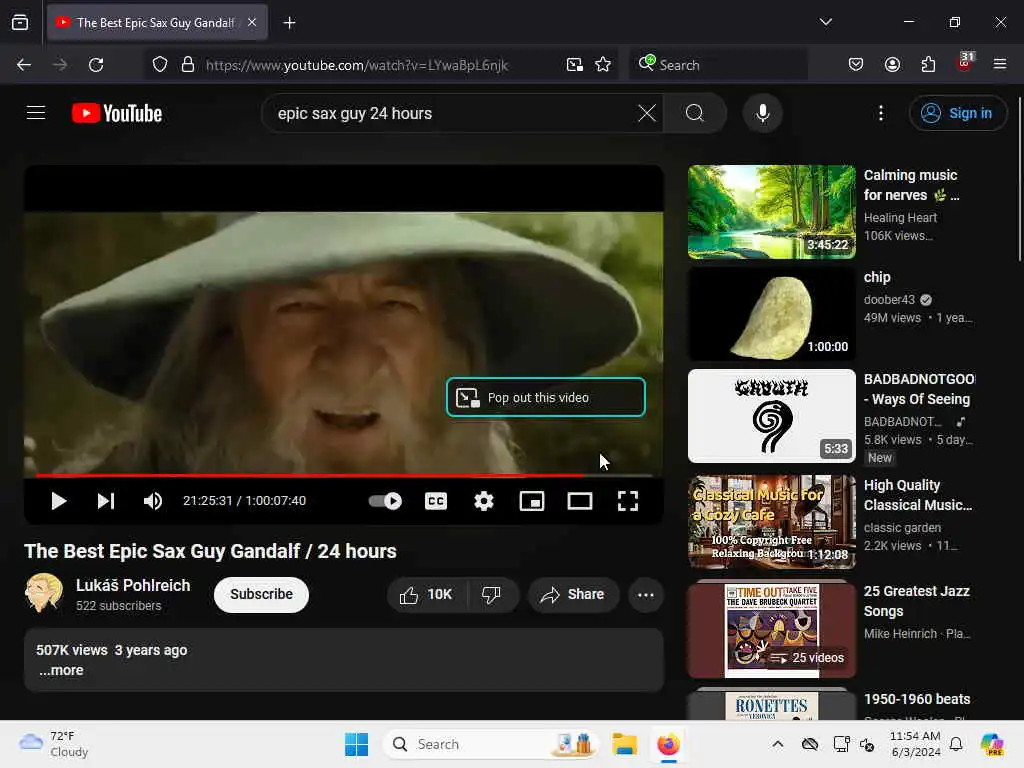Open High Quality Classical Music title
Screen dimensions: 1024x768
click(918, 495)
